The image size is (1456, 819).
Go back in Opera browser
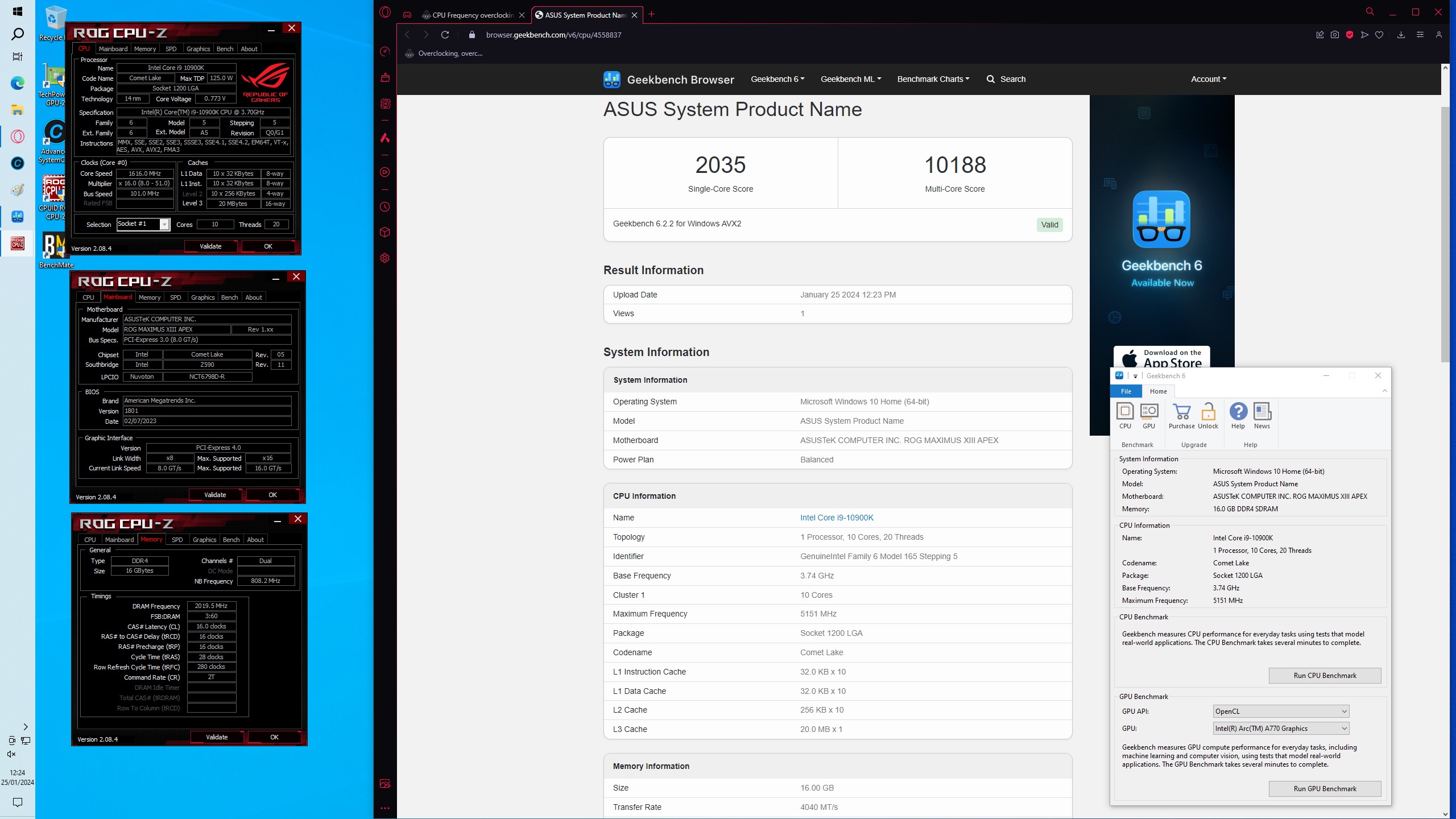click(x=407, y=35)
